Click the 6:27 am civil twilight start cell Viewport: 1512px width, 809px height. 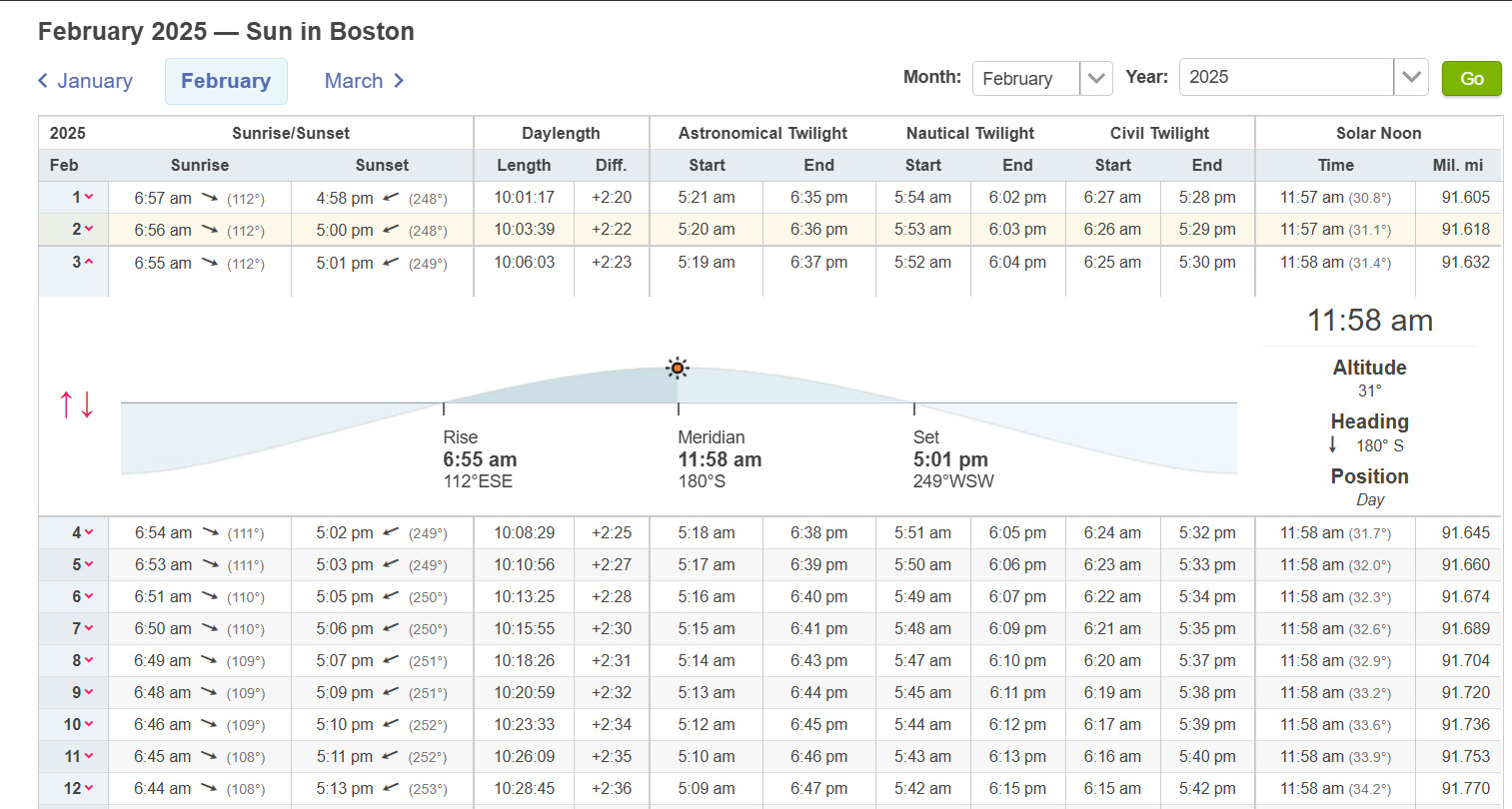tap(1112, 197)
